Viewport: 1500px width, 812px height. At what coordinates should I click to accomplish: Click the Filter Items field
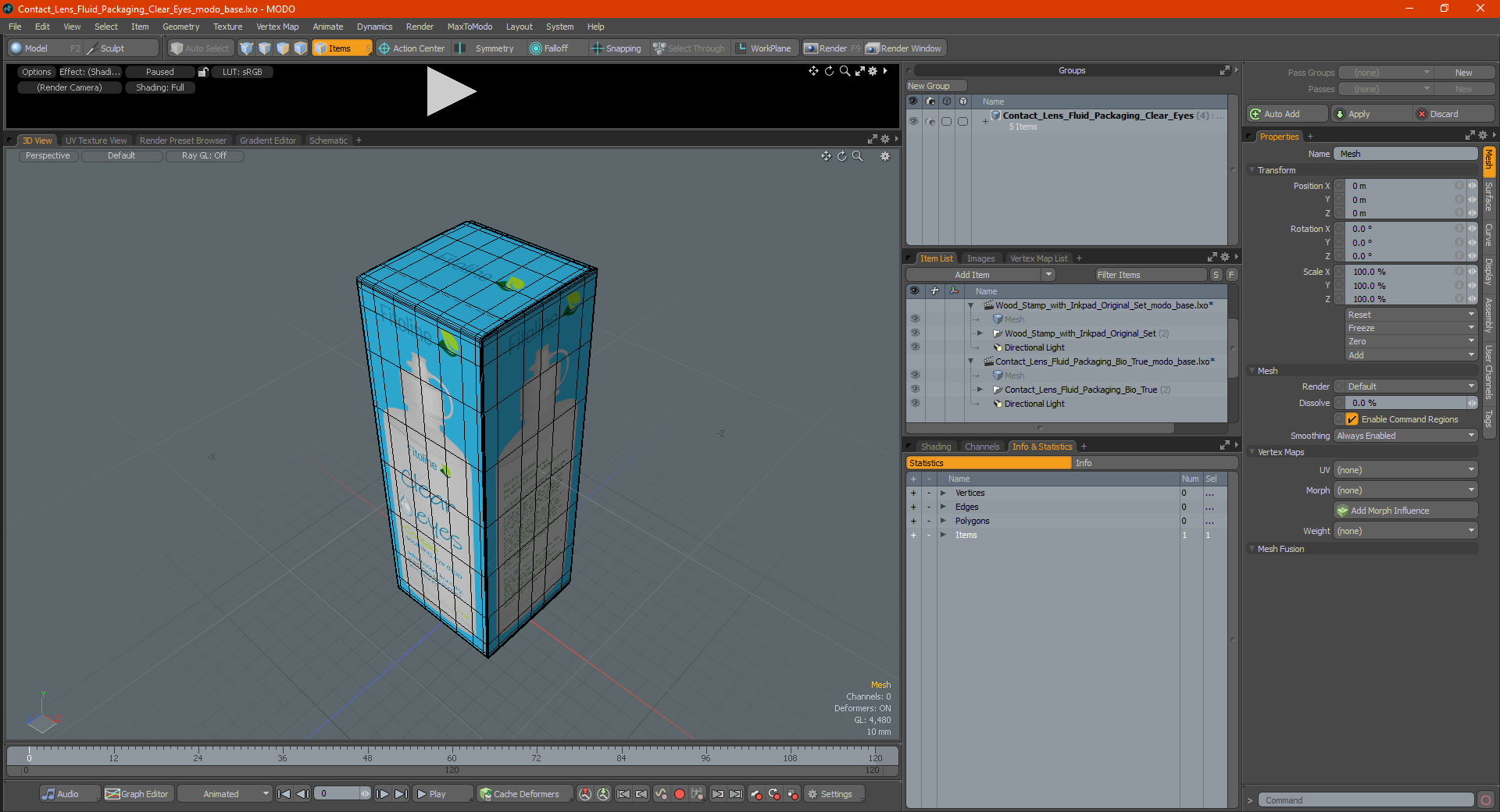[x=1150, y=275]
